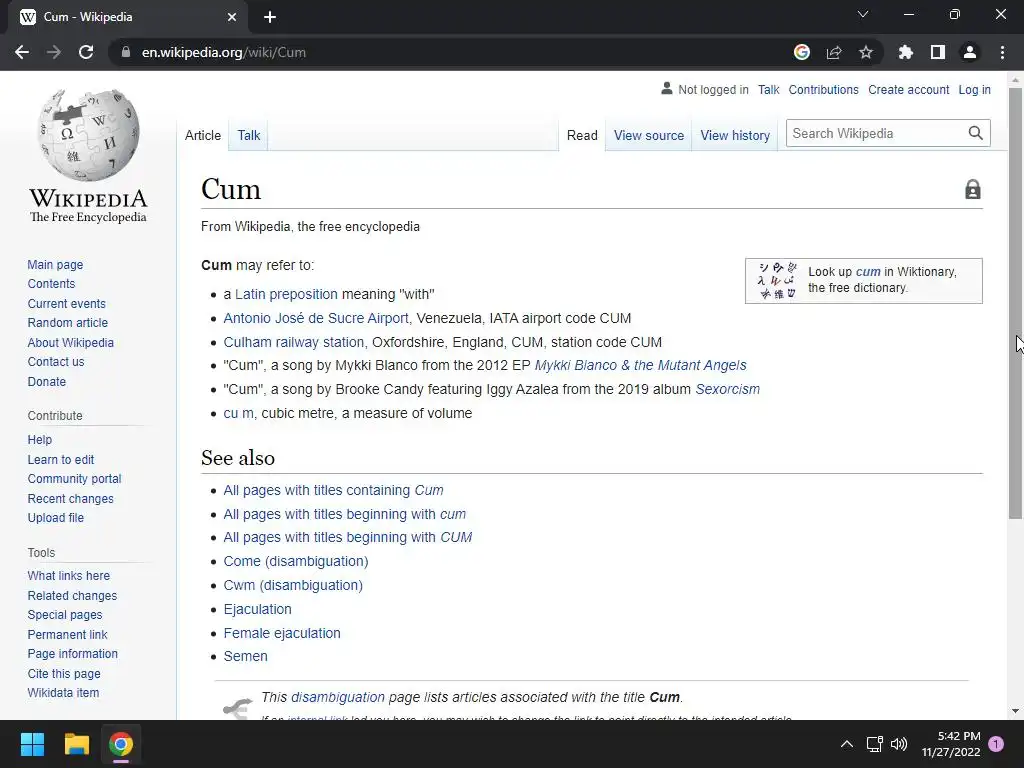Open the user Talk link at top
The image size is (1024, 768).
(x=769, y=89)
